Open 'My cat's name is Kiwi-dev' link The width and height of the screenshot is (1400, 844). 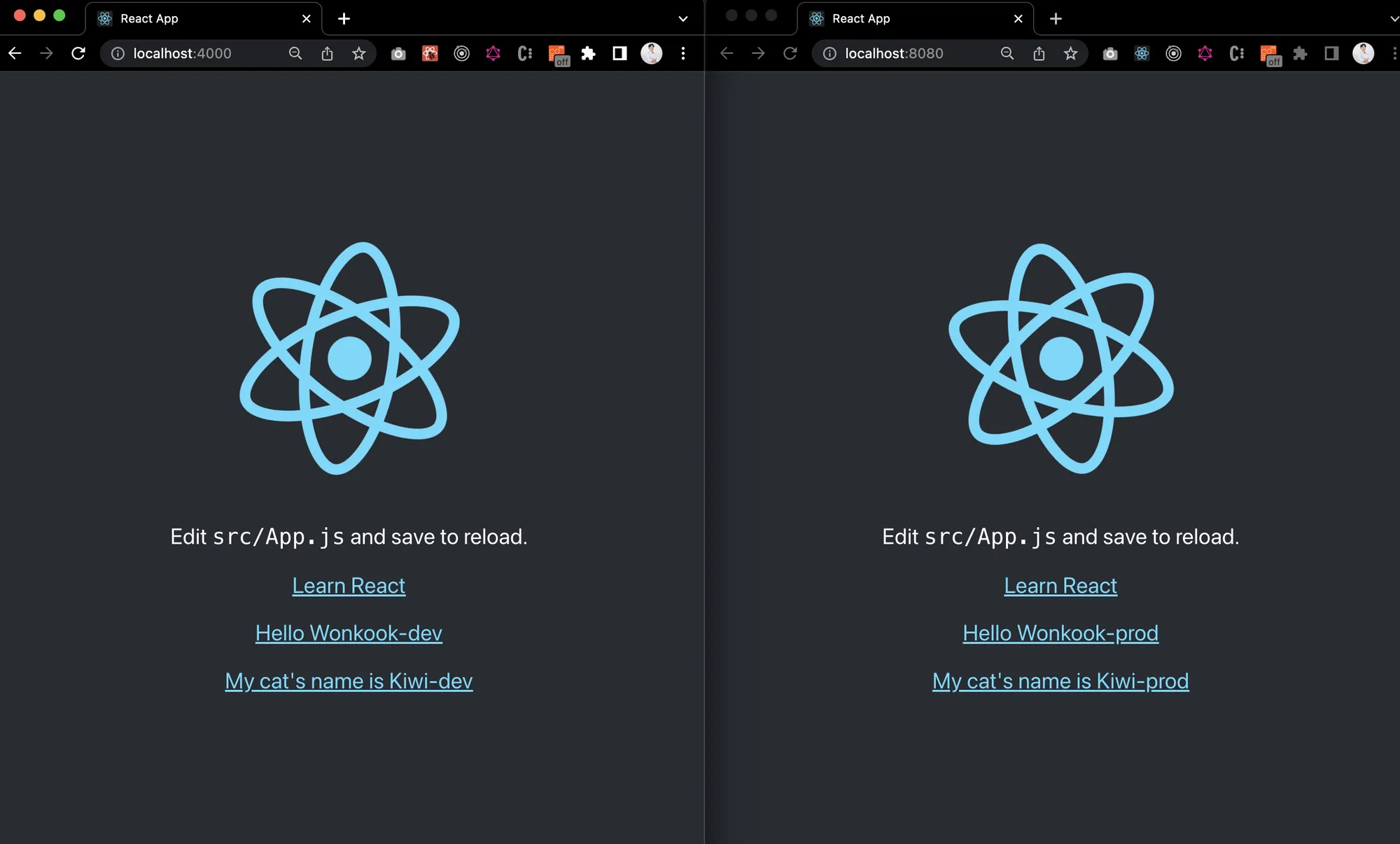[x=349, y=681]
